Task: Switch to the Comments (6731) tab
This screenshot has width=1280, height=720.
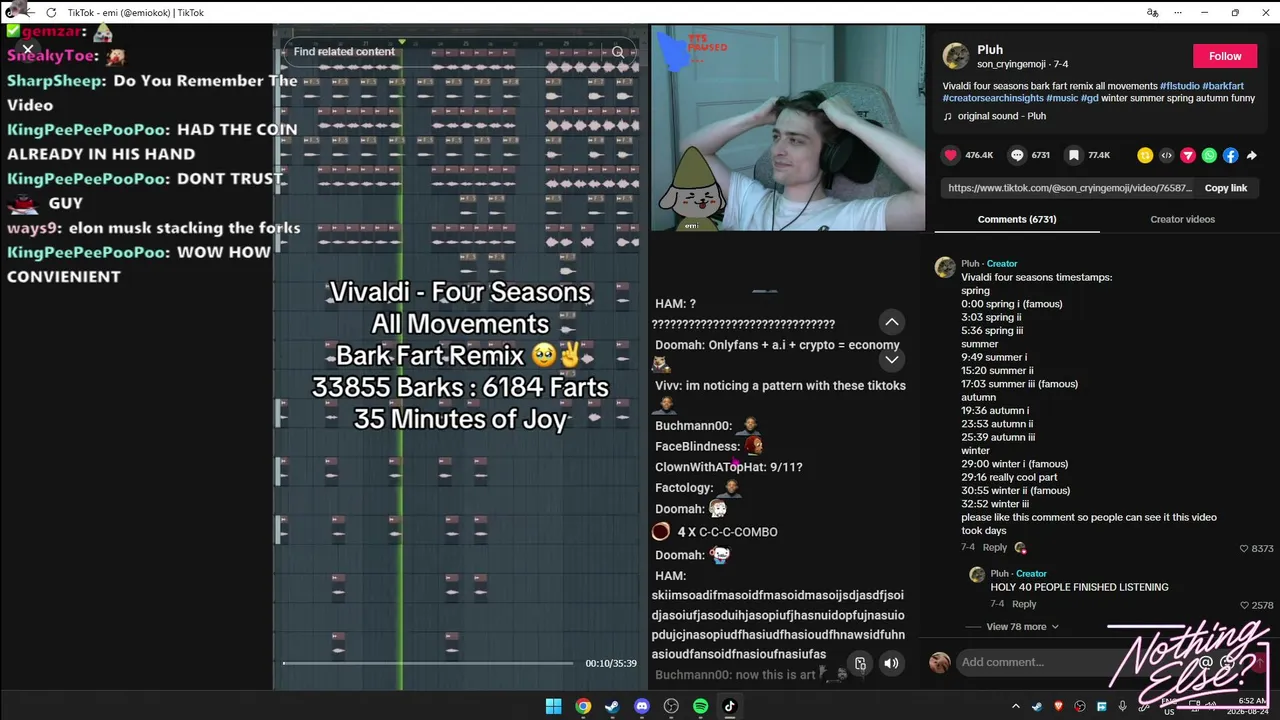Action: 1016,219
